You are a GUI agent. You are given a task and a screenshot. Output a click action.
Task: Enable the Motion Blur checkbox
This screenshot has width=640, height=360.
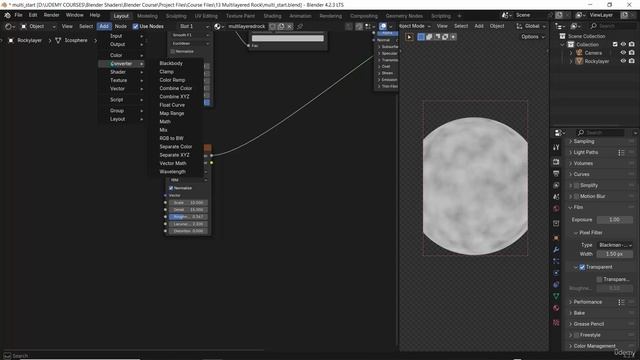(x=577, y=196)
